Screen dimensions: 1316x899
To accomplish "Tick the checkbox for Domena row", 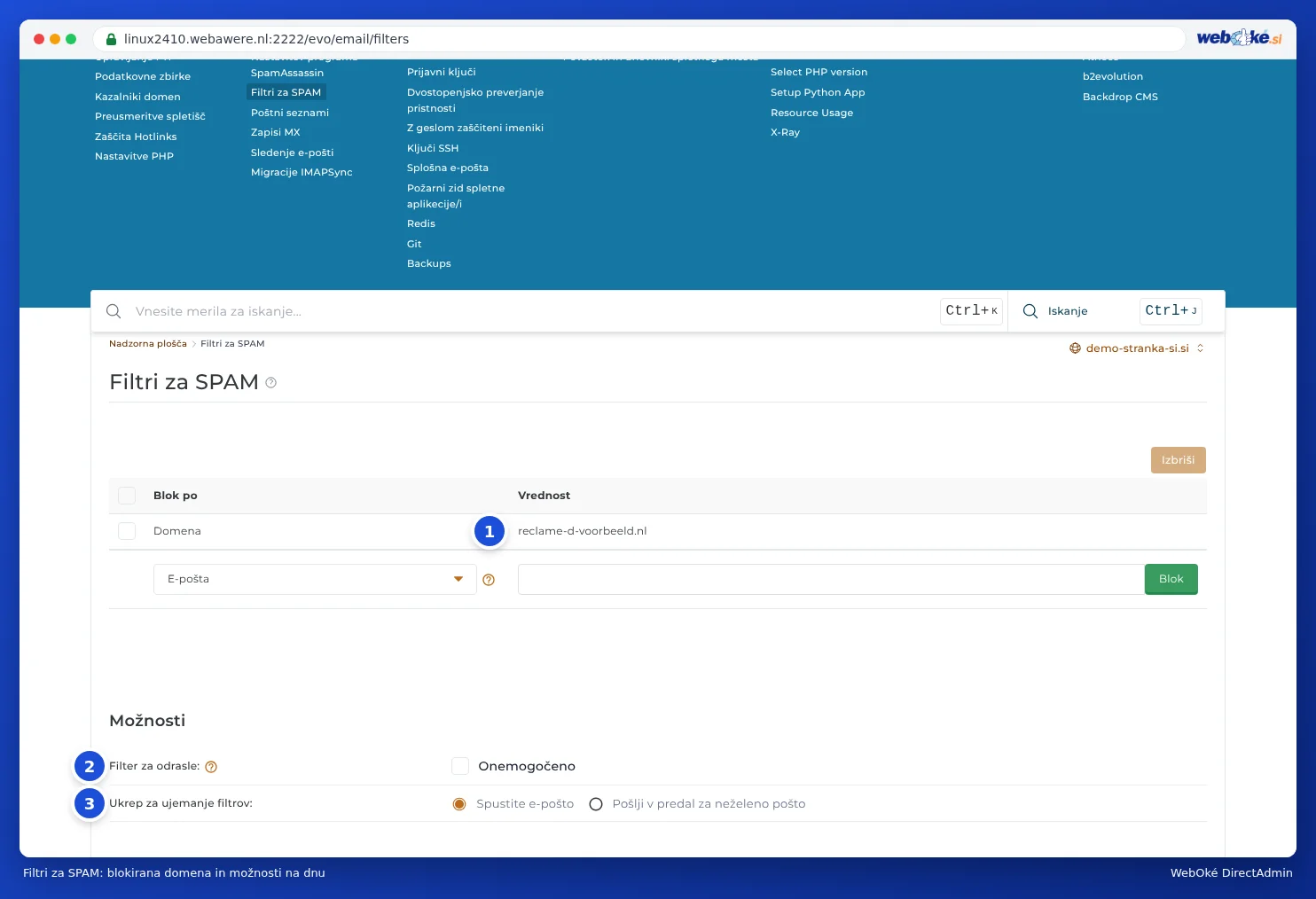I will pos(127,531).
